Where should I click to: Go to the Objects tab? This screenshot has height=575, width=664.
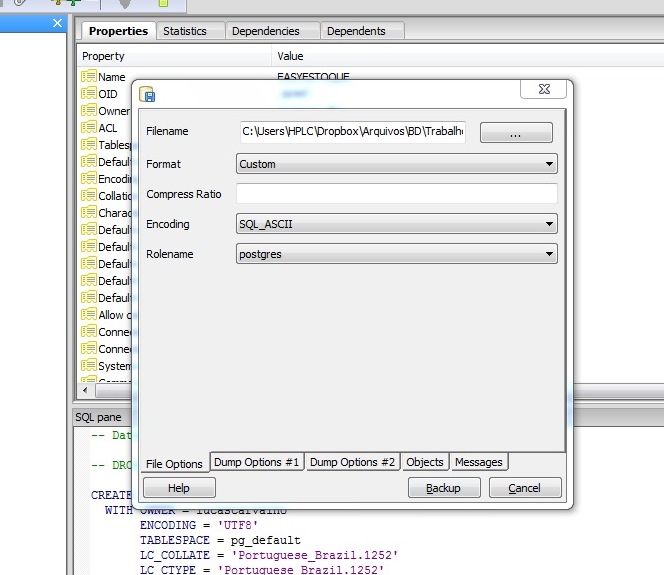pyautogui.click(x=425, y=462)
